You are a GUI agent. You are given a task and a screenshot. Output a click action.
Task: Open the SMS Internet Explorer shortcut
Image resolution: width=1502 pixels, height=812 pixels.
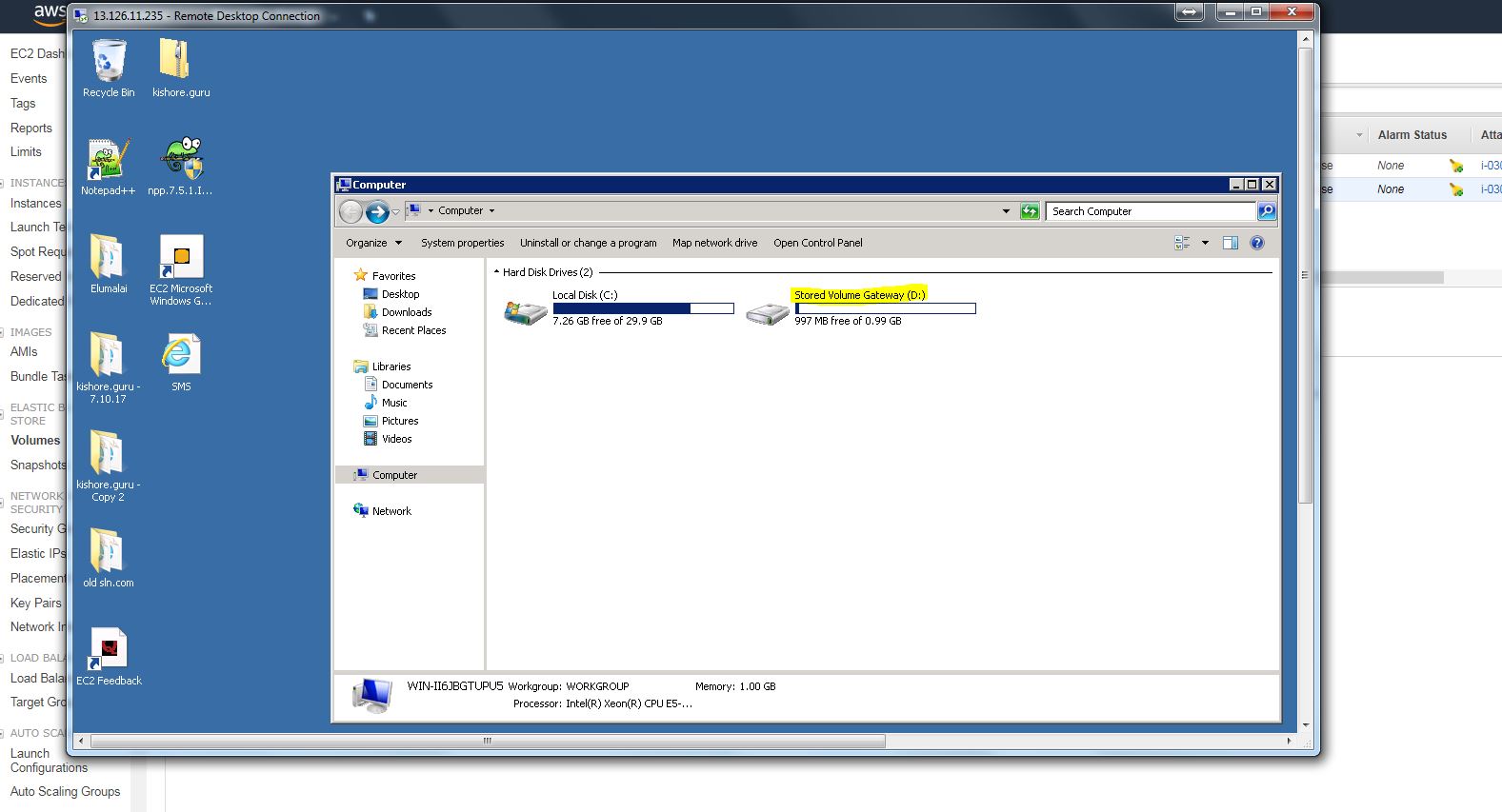(181, 358)
